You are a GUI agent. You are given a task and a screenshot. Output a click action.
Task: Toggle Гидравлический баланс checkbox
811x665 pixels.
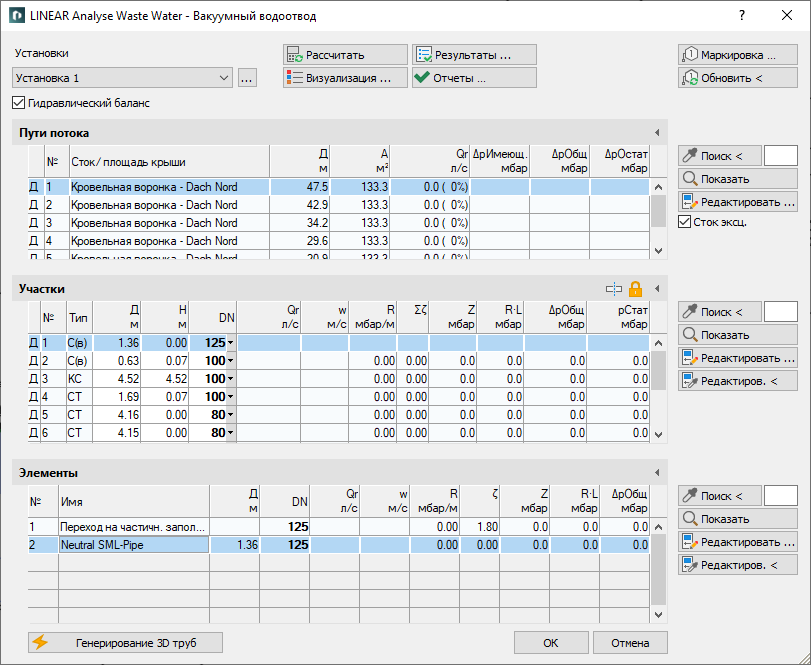click(x=19, y=103)
